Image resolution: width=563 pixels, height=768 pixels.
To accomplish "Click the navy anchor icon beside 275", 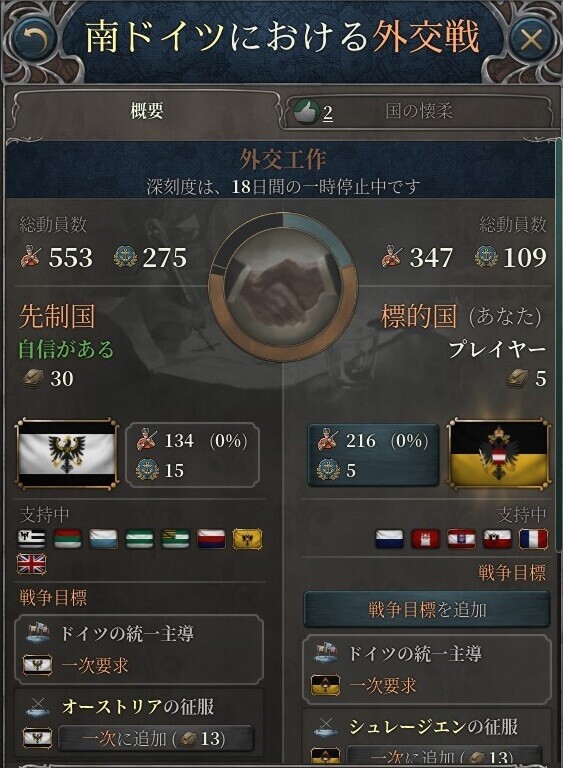I will (x=125, y=257).
